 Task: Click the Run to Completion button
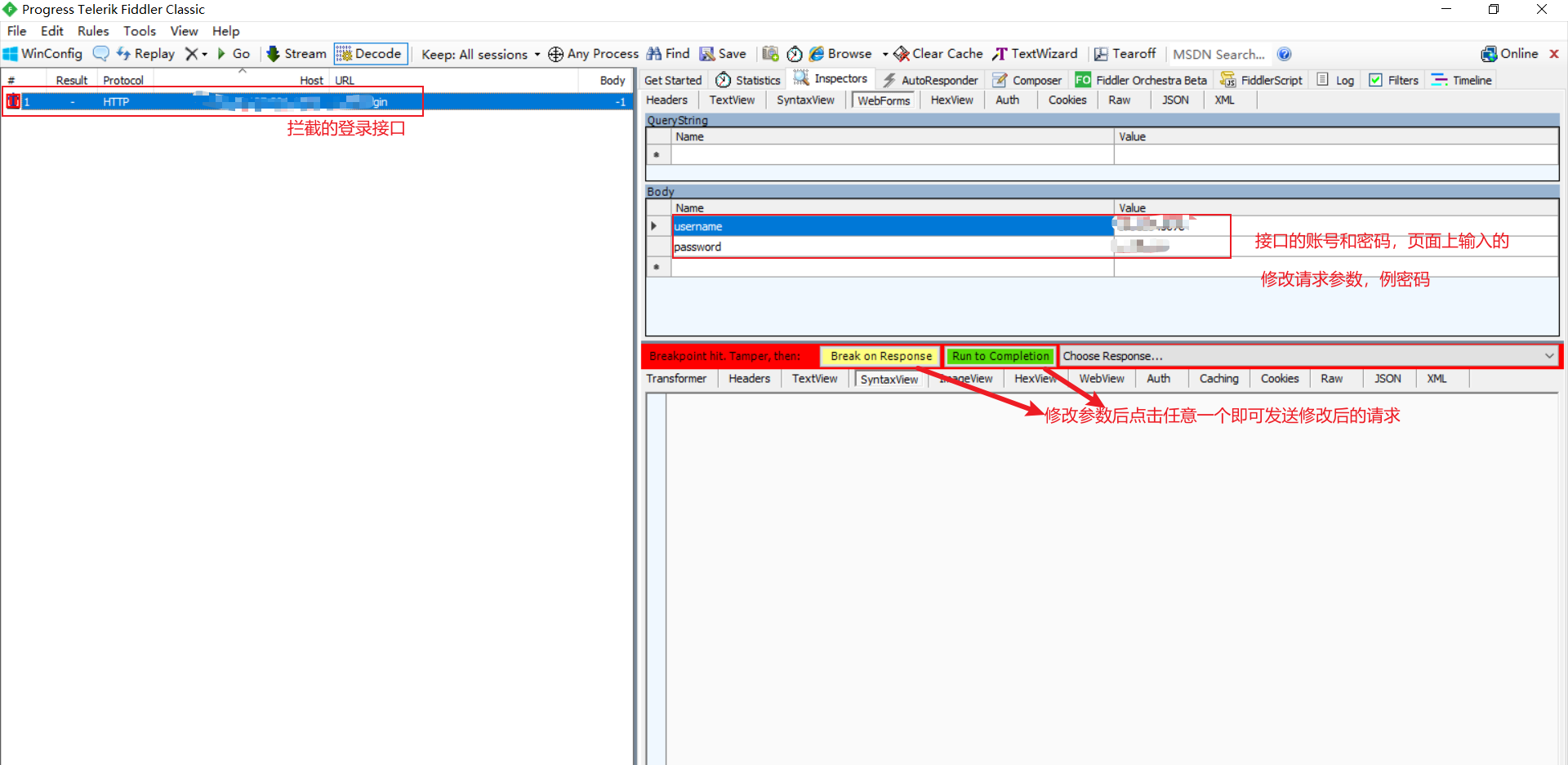[1000, 356]
